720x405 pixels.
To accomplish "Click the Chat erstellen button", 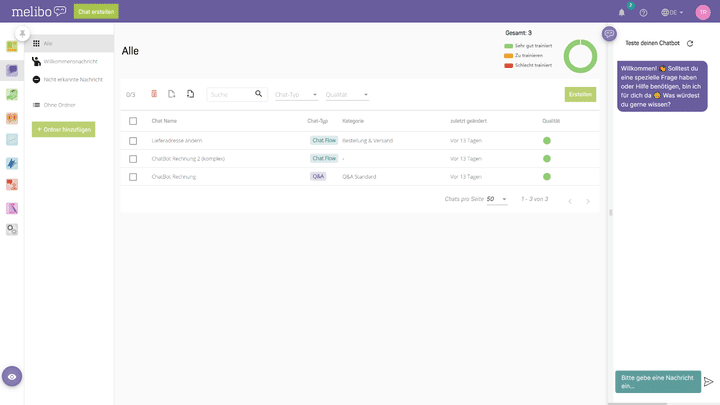I will tap(96, 12).
